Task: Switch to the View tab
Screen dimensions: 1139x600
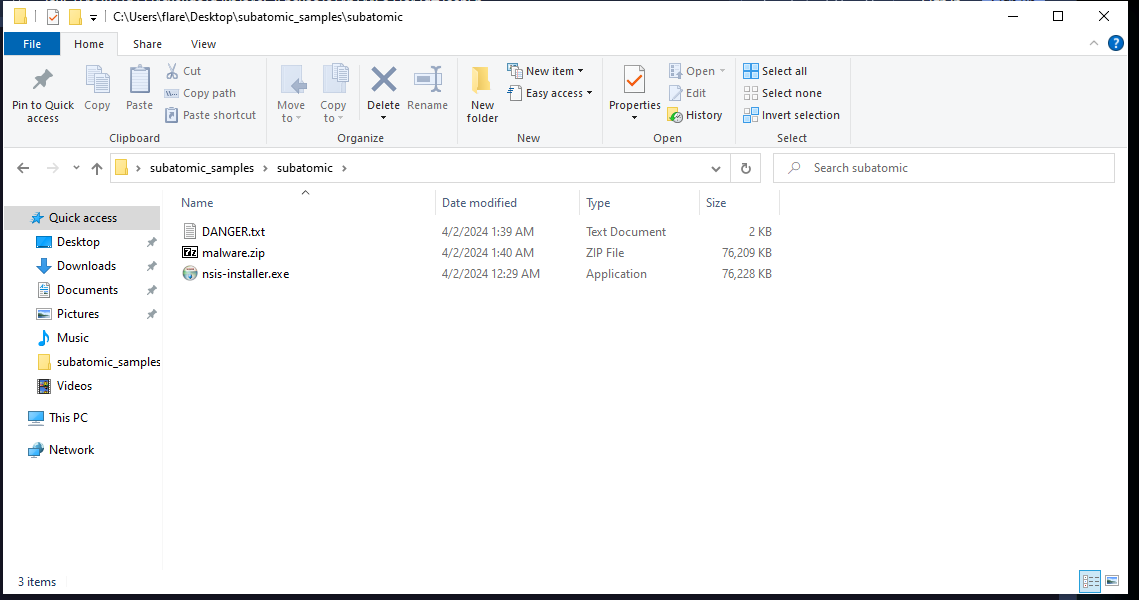Action: pyautogui.click(x=203, y=44)
